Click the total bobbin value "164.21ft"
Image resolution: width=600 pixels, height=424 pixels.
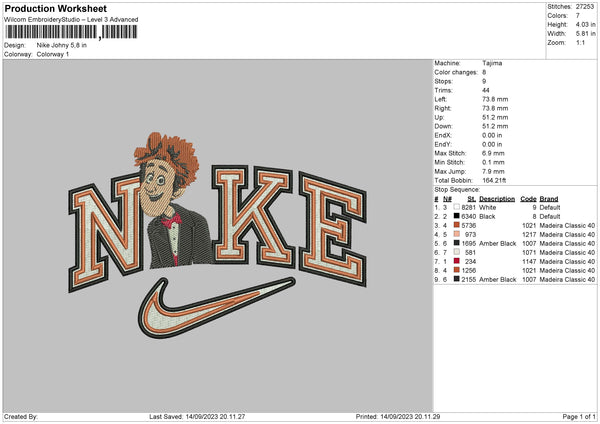tap(494, 180)
